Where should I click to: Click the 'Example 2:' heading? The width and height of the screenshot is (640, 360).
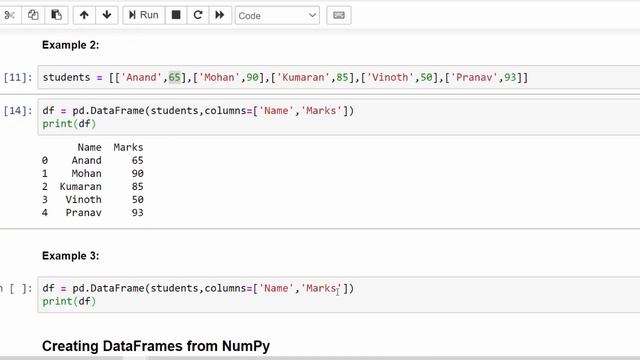71,45
